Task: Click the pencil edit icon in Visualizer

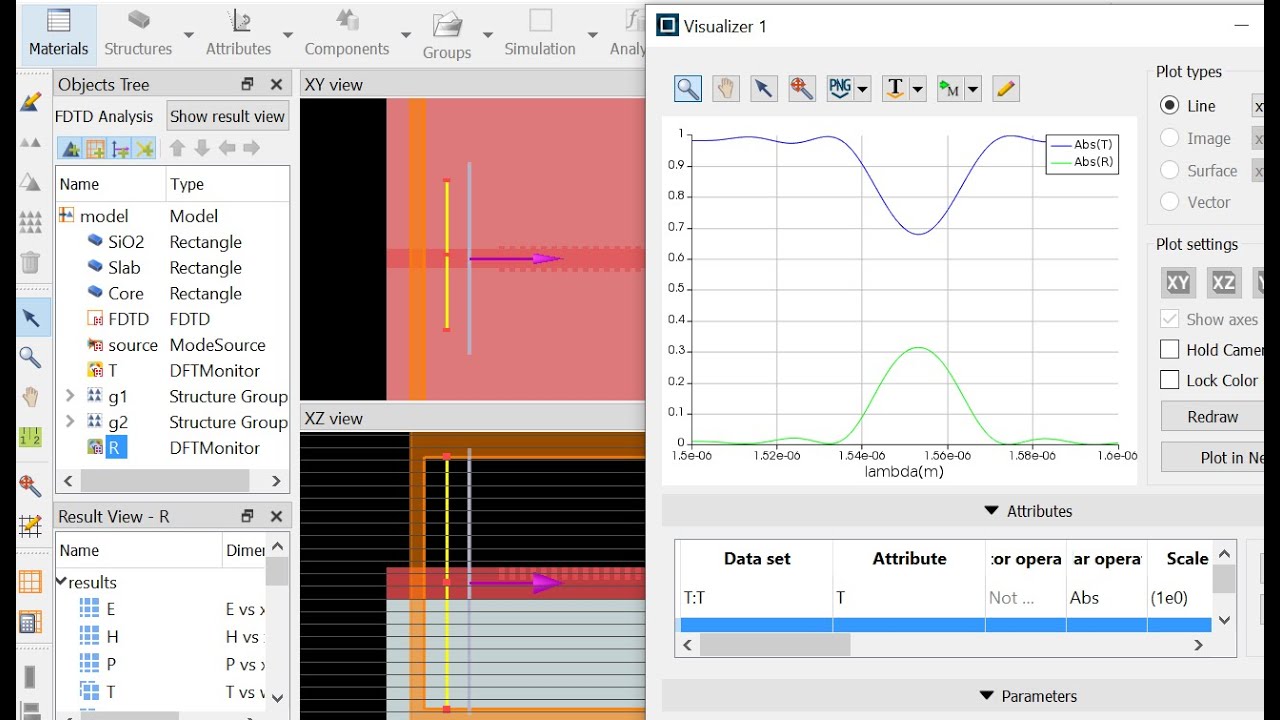Action: 1006,89
